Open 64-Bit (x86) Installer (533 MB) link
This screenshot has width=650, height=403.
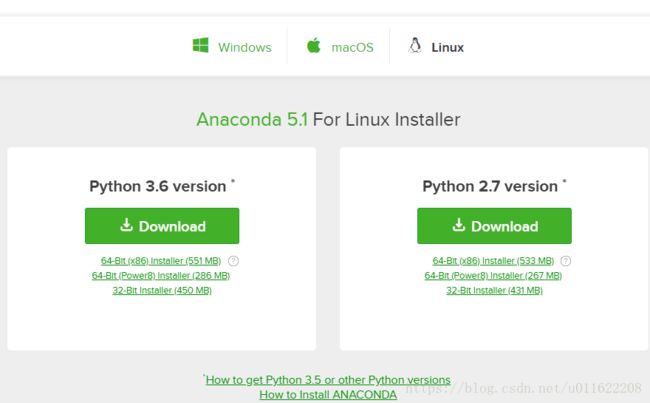pyautogui.click(x=493, y=261)
